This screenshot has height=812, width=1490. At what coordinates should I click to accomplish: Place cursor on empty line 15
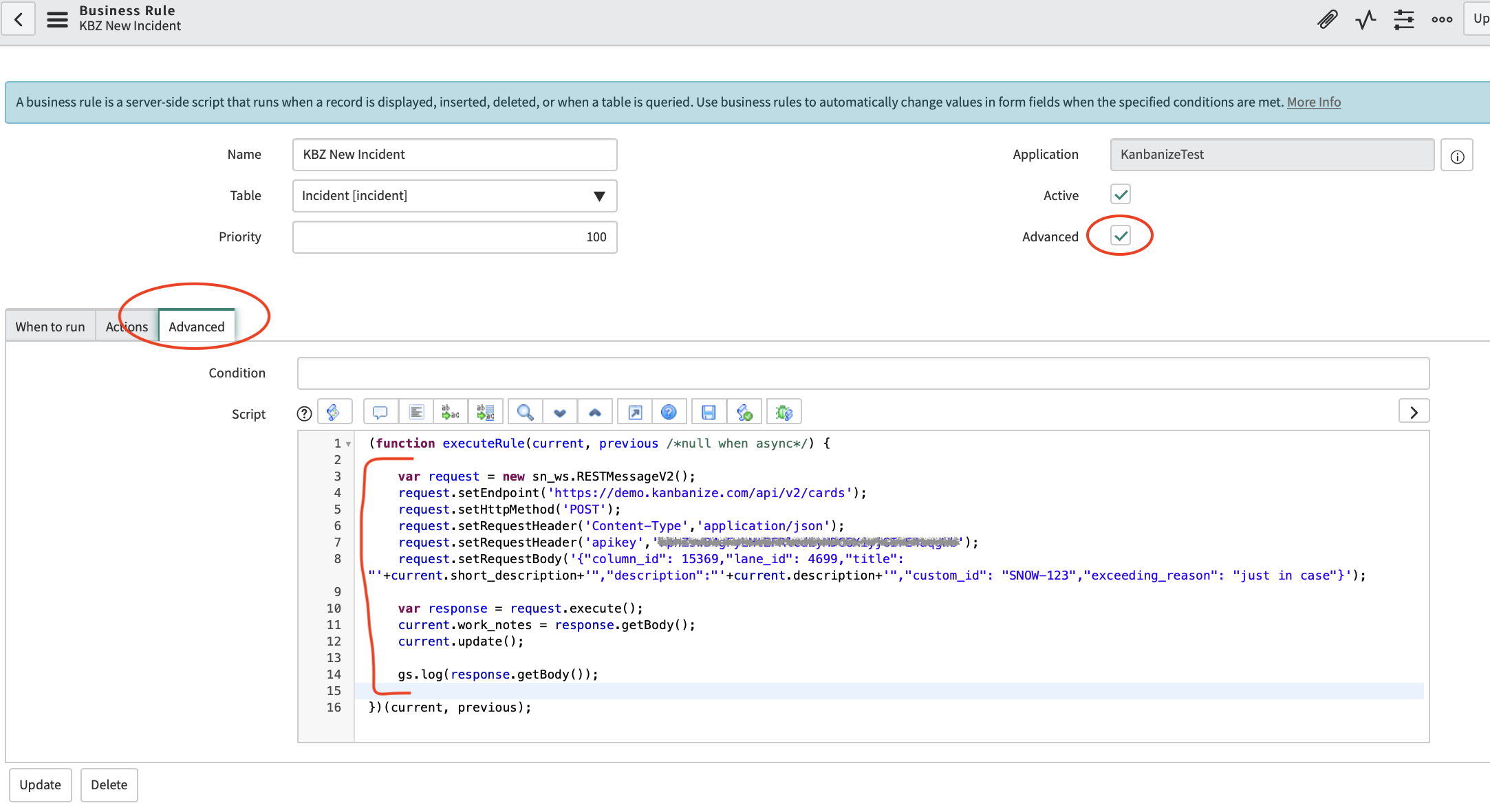click(889, 691)
